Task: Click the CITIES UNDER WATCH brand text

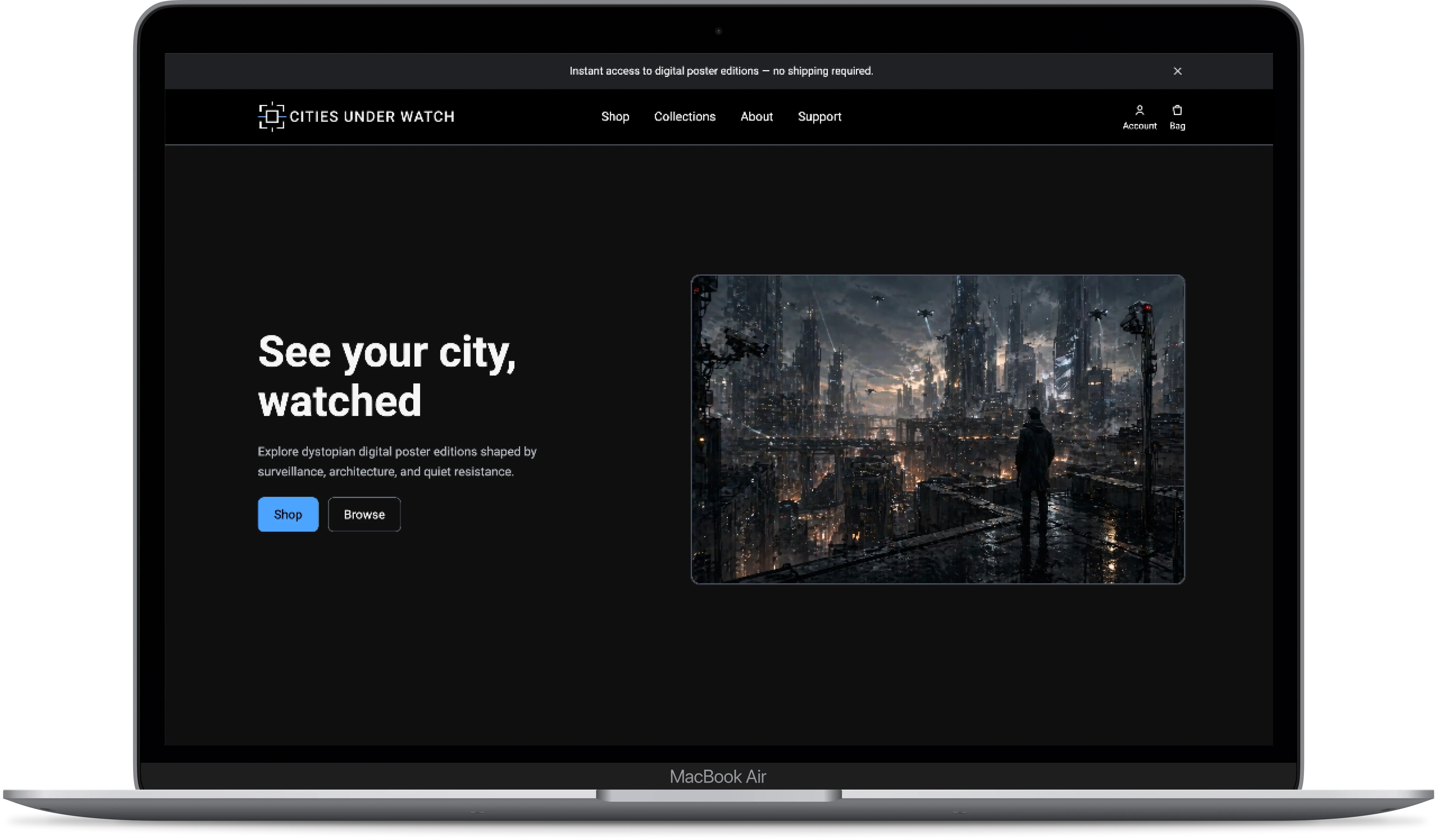Action: 372,117
